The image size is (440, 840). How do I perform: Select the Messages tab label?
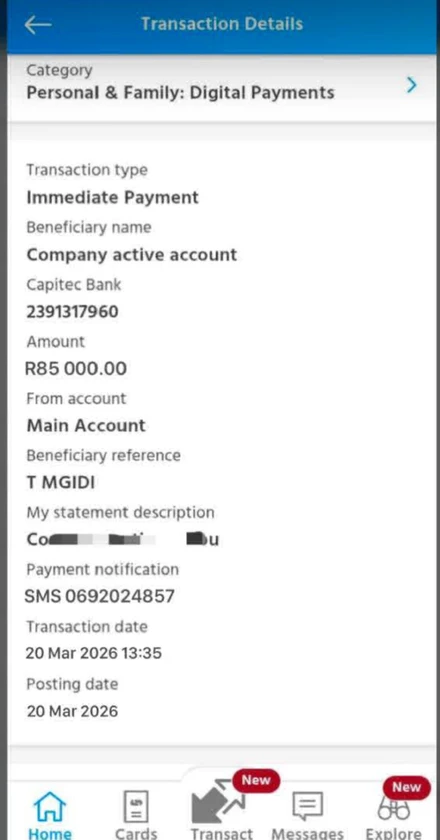coord(307,834)
